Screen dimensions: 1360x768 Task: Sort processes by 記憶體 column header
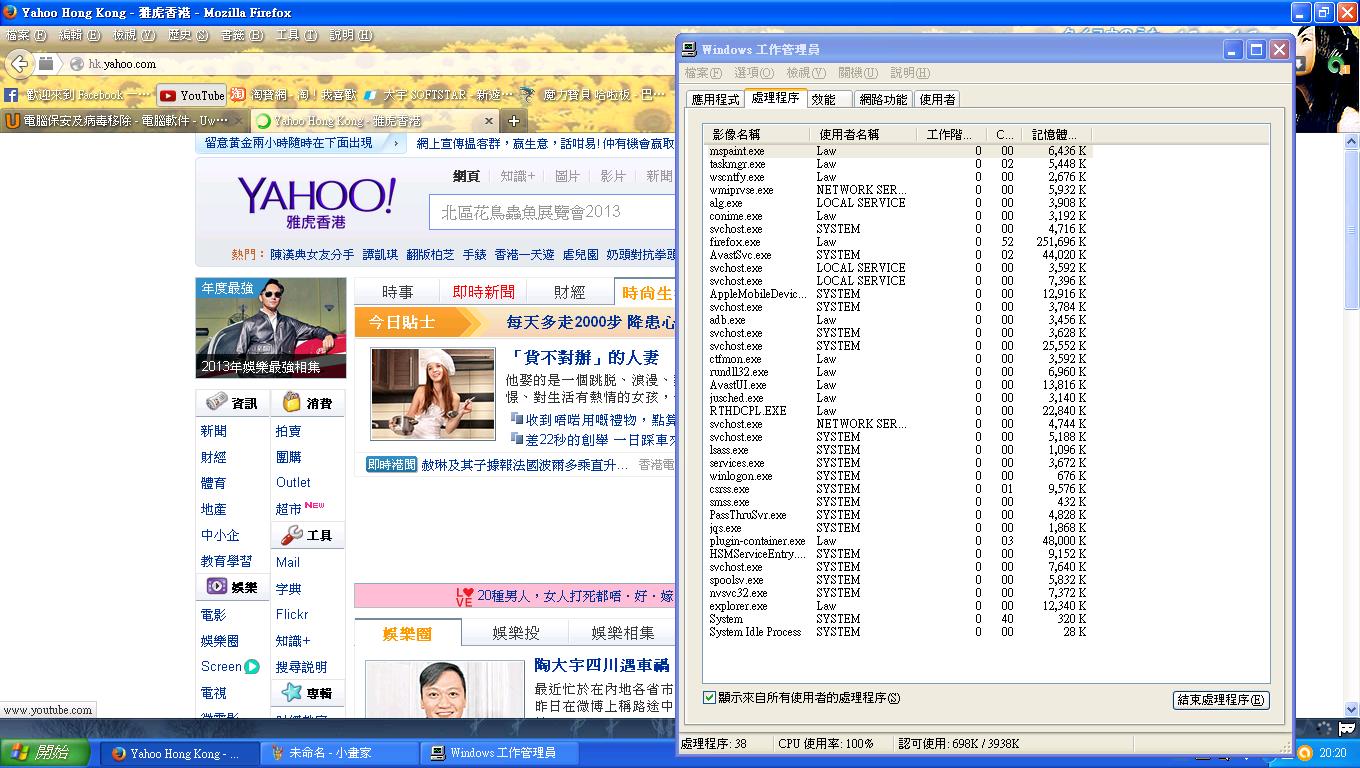[x=1057, y=134]
